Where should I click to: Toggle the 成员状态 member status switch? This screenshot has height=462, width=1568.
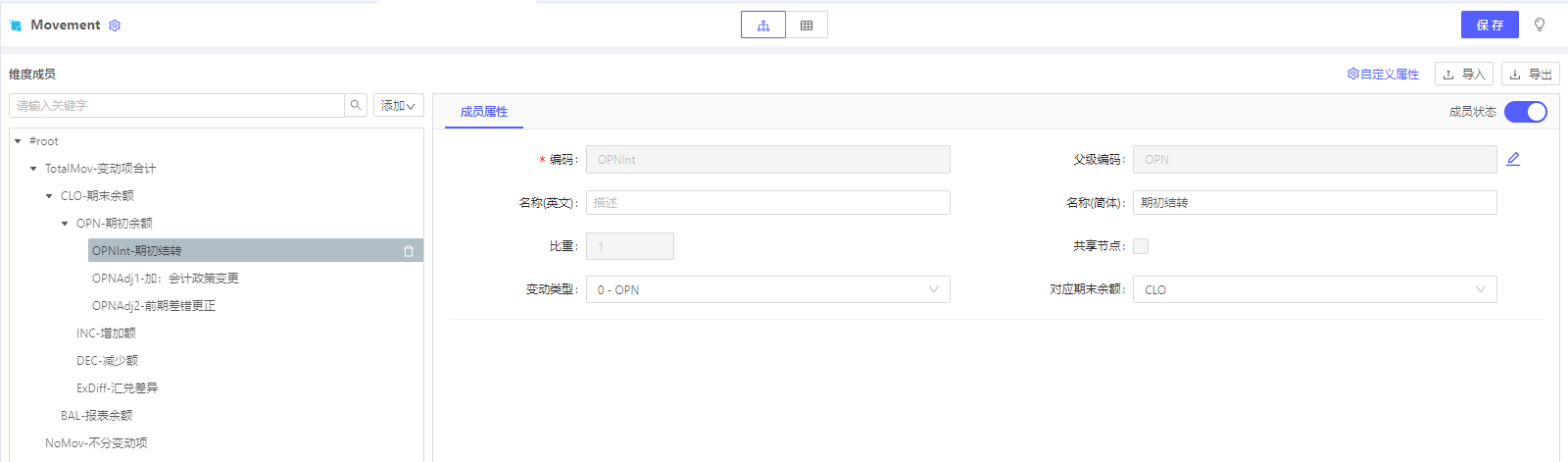1525,112
